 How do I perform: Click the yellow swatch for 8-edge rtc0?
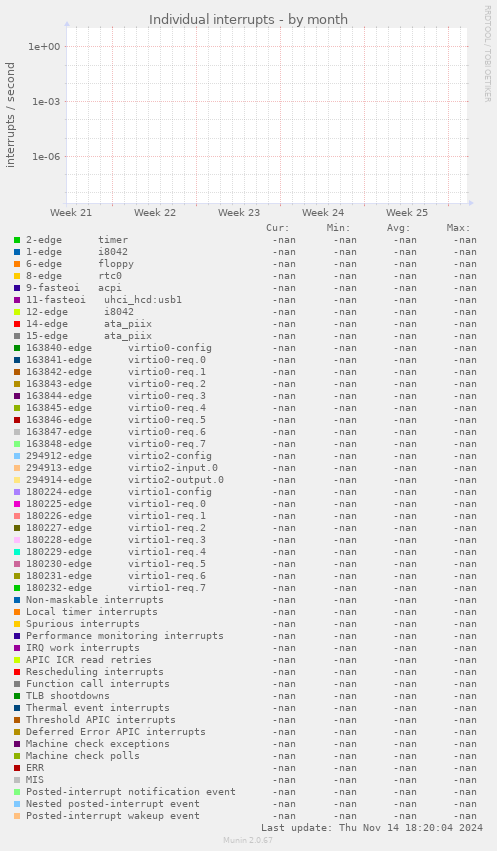pyautogui.click(x=17, y=276)
